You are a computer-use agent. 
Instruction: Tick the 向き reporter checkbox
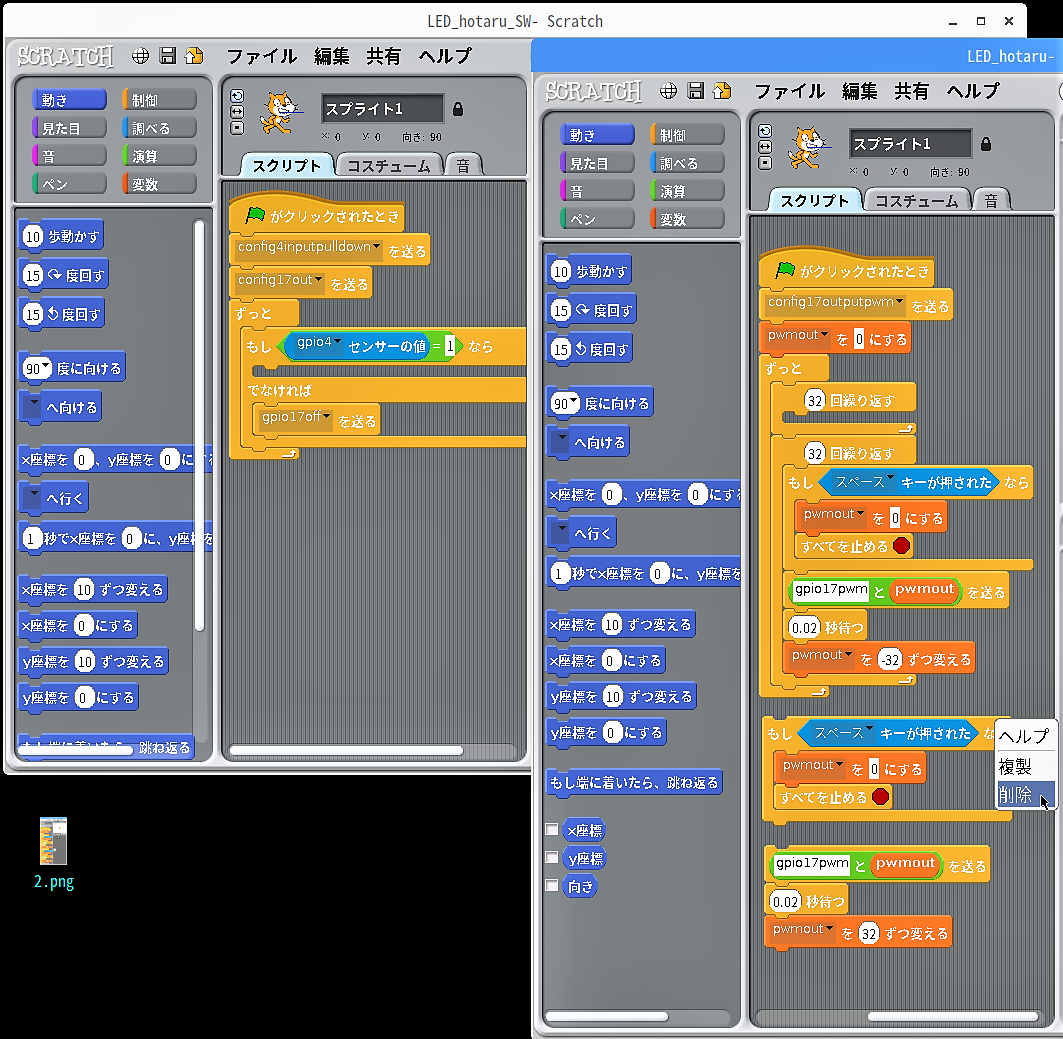click(552, 885)
